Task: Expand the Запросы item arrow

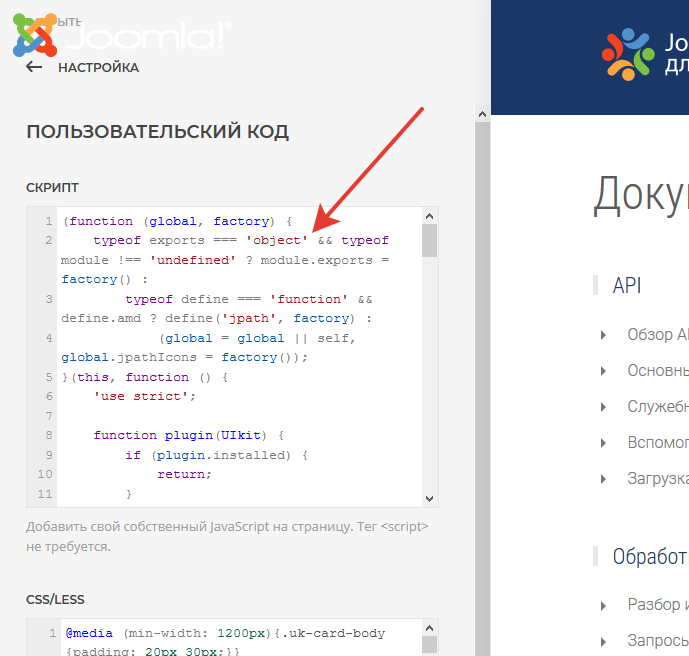Action: (603, 642)
